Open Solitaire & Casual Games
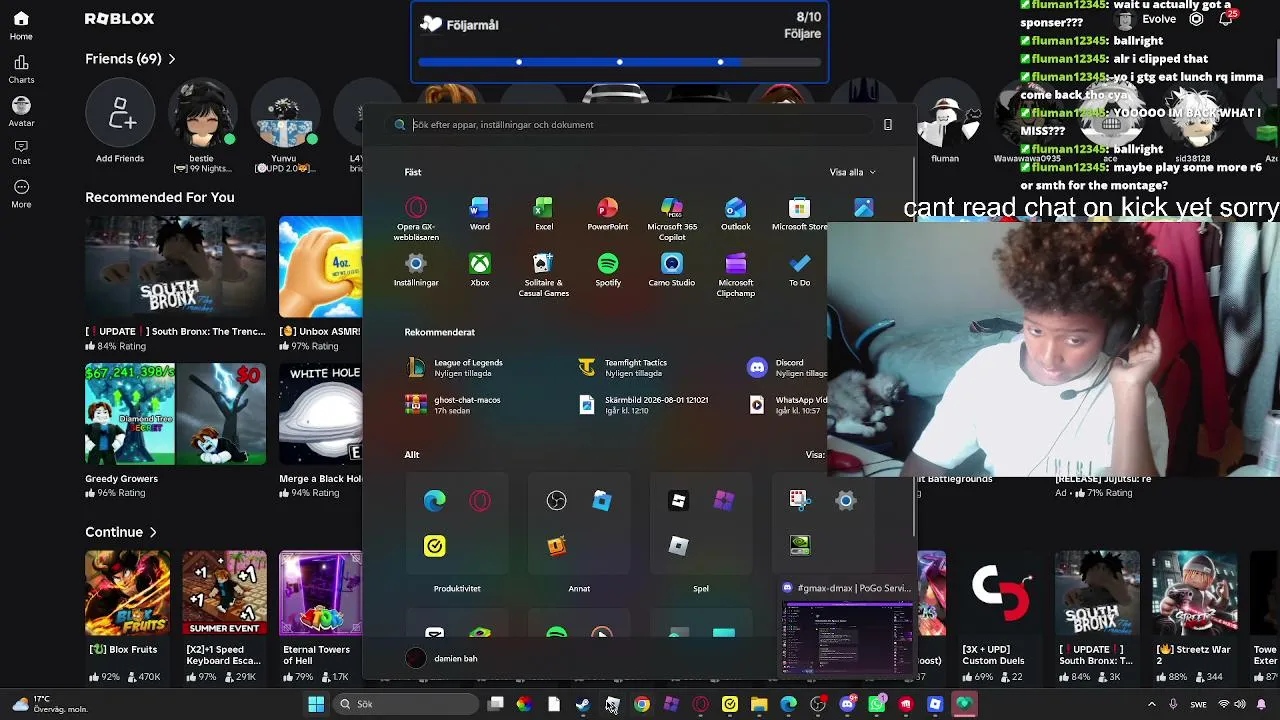The width and height of the screenshot is (1280, 720). tap(544, 275)
